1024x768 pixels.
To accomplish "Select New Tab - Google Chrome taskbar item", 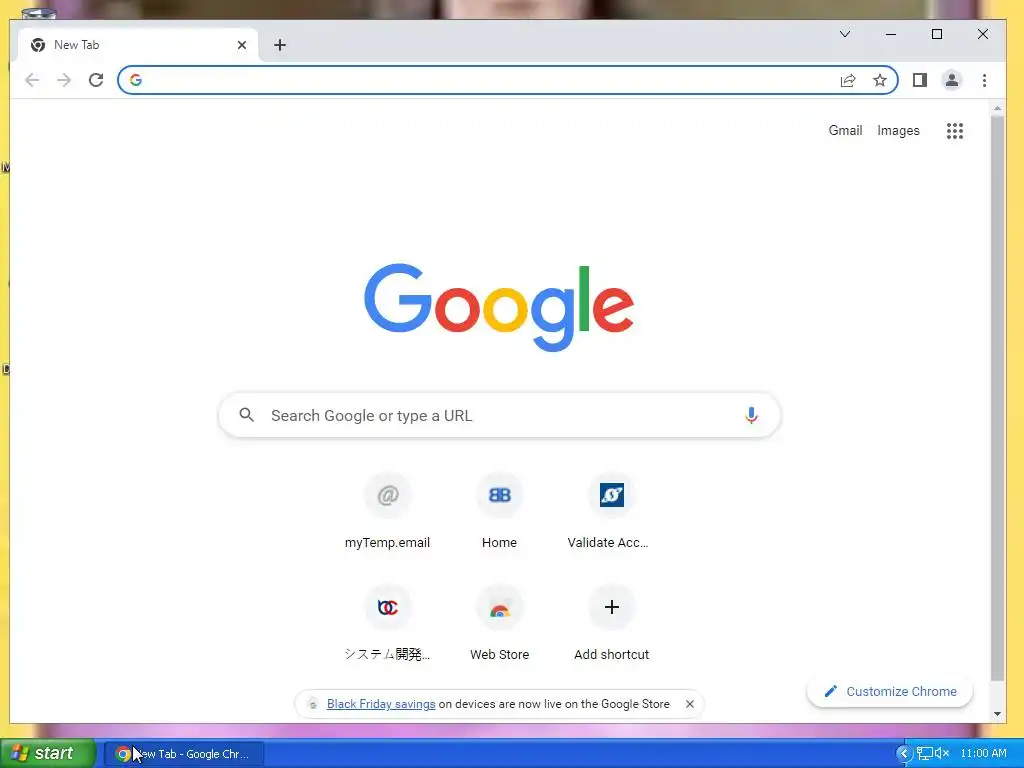I will pos(184,754).
